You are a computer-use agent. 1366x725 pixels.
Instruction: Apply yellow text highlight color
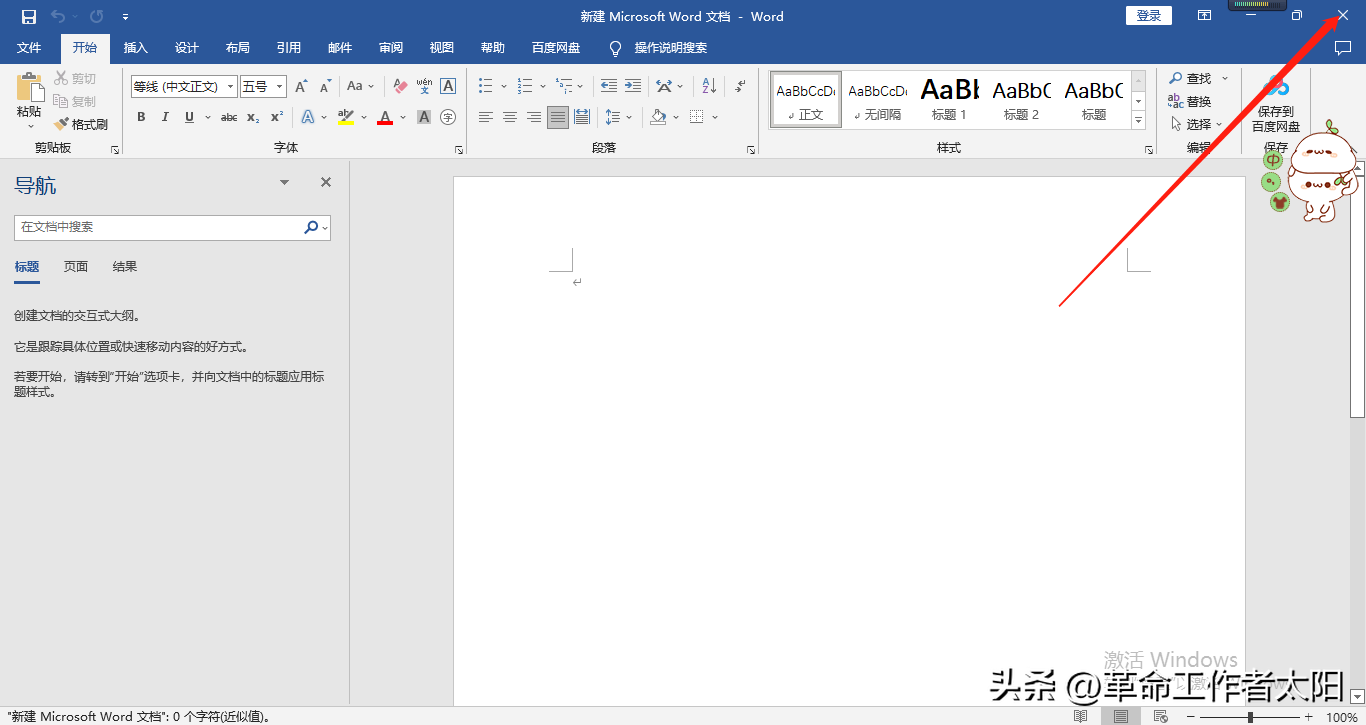(x=345, y=117)
